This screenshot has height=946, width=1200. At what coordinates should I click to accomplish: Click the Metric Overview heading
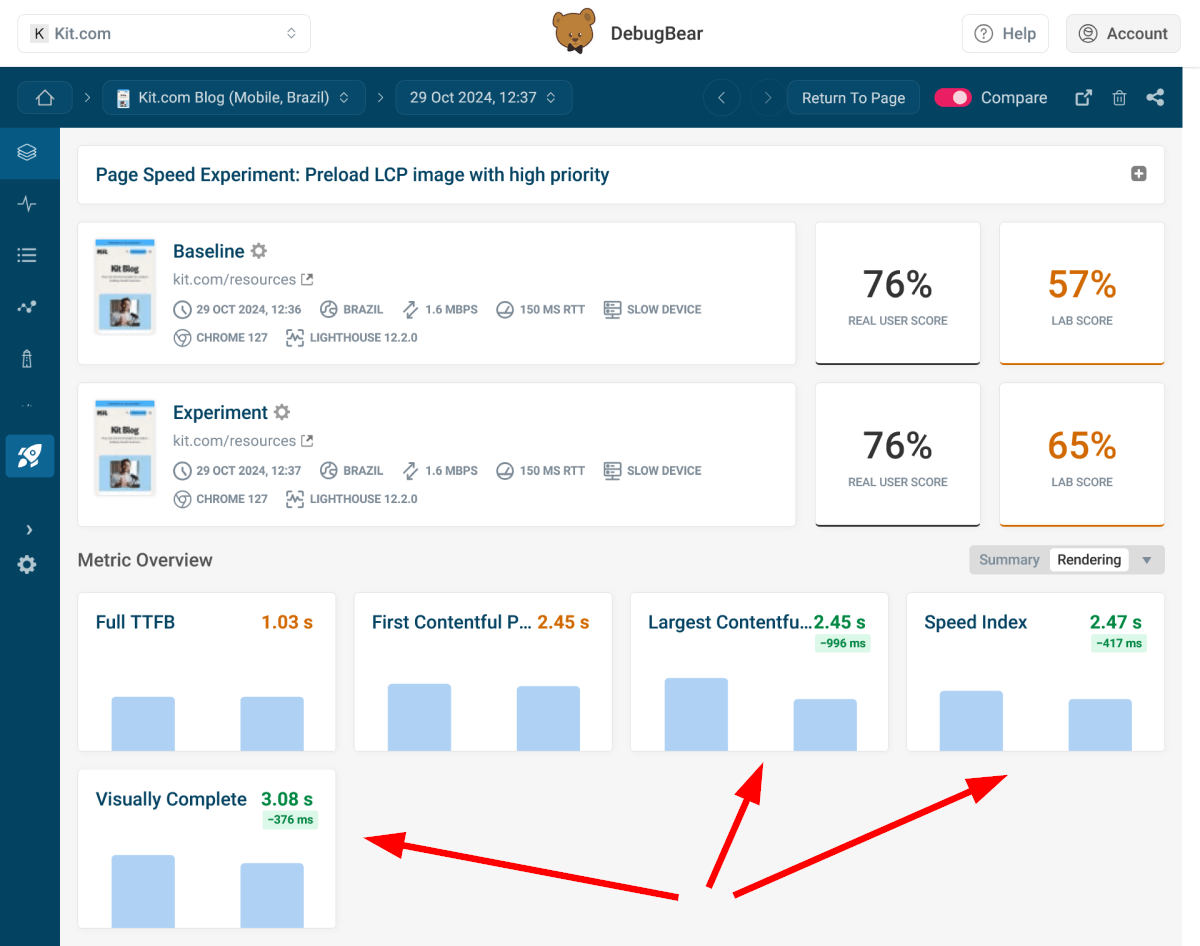[145, 560]
